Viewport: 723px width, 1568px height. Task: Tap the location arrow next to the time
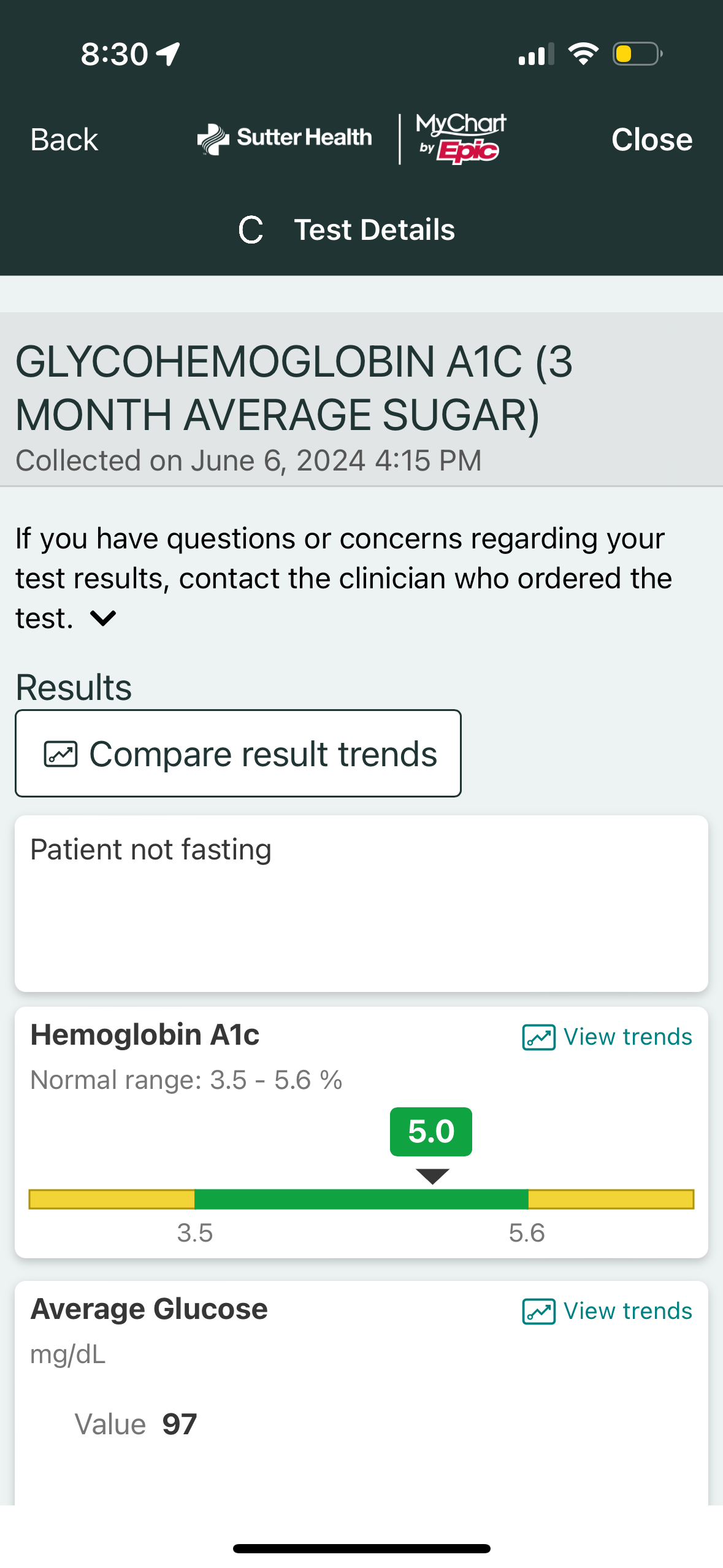(169, 54)
